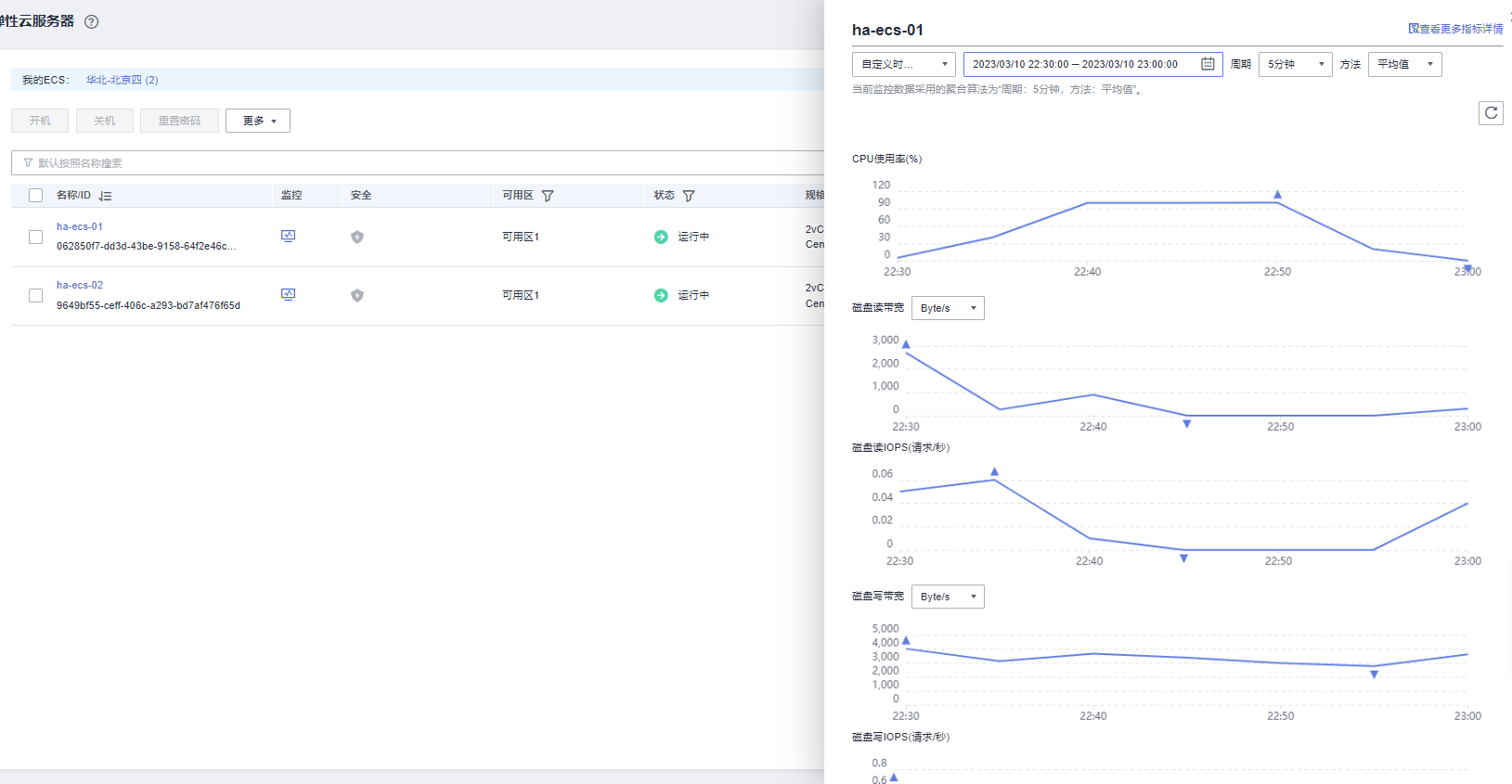The width and height of the screenshot is (1512, 784).
Task: Click security shield icon for ha-ecs-02
Action: click(357, 295)
